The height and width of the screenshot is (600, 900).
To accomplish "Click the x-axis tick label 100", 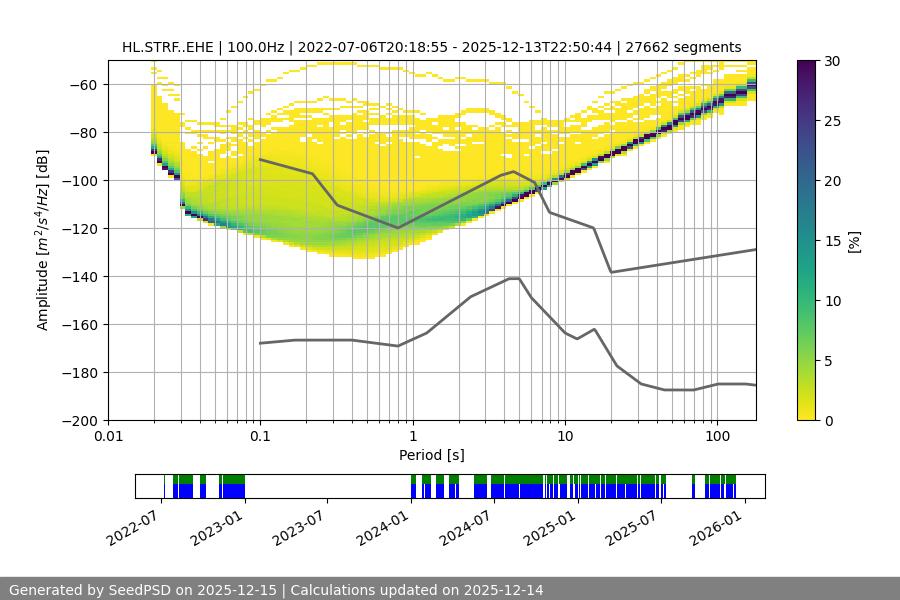I will [x=717, y=436].
